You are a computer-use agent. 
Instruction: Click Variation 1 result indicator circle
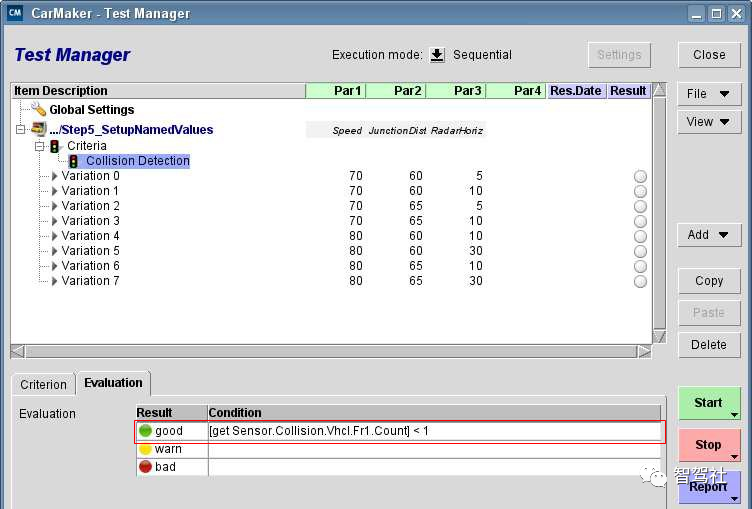pos(640,191)
